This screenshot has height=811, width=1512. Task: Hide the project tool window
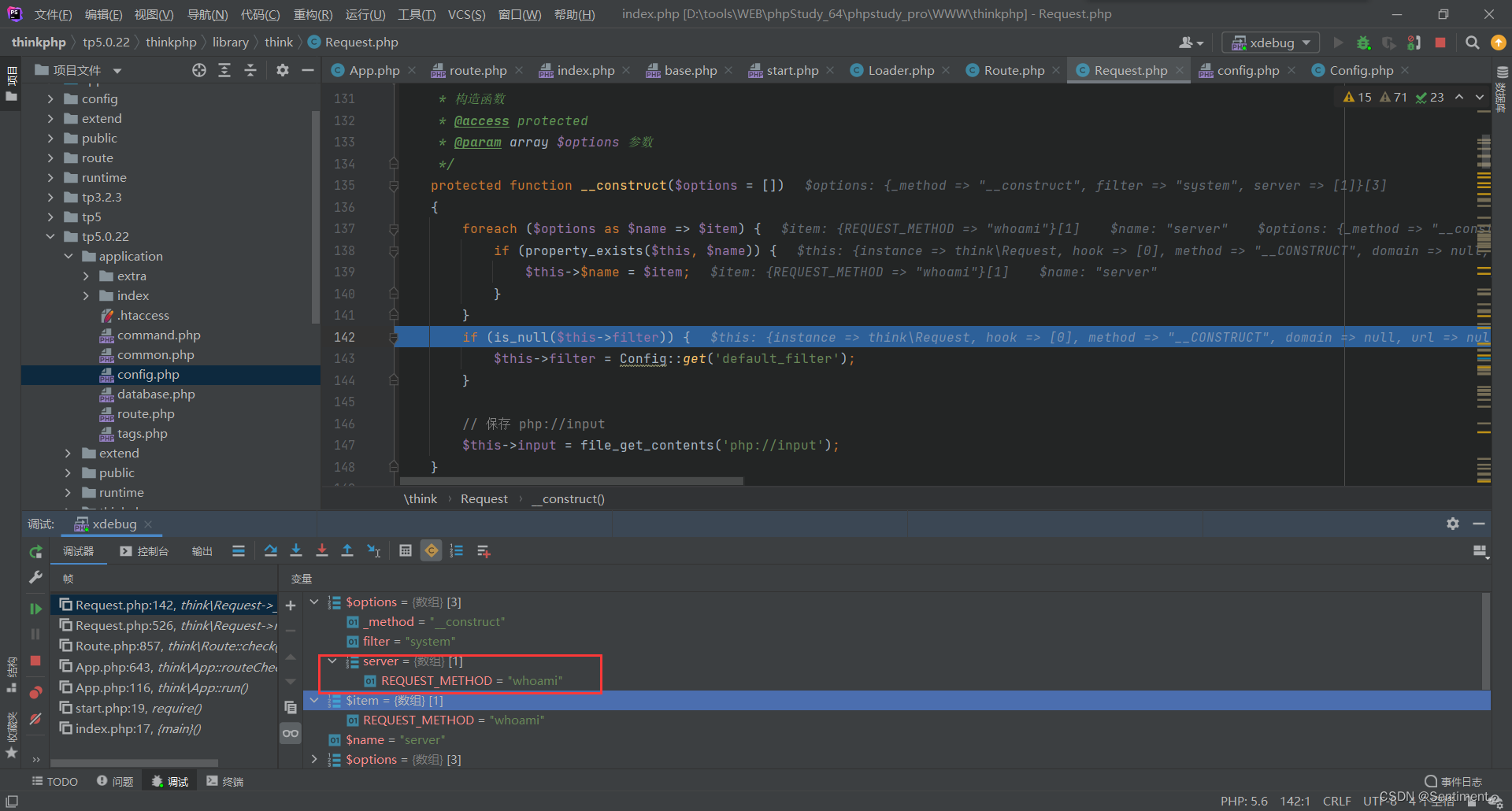(x=308, y=71)
